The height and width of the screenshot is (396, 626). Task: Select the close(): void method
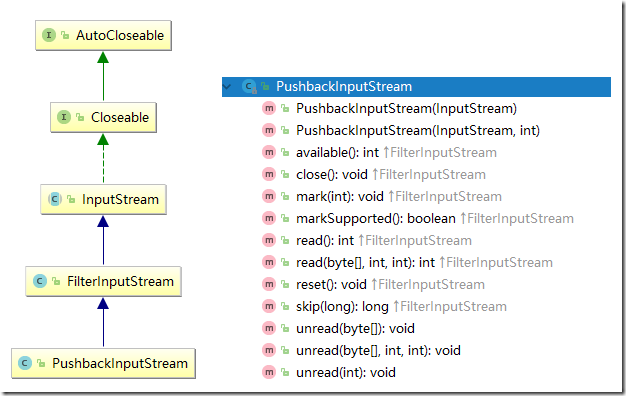tap(332, 174)
